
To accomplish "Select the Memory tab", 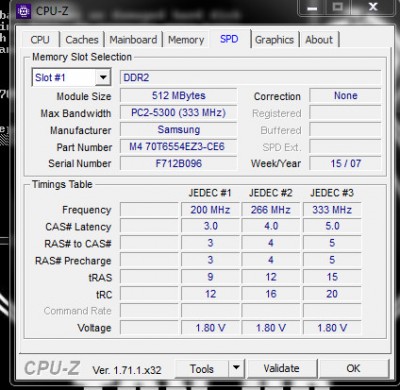I will click(x=186, y=40).
